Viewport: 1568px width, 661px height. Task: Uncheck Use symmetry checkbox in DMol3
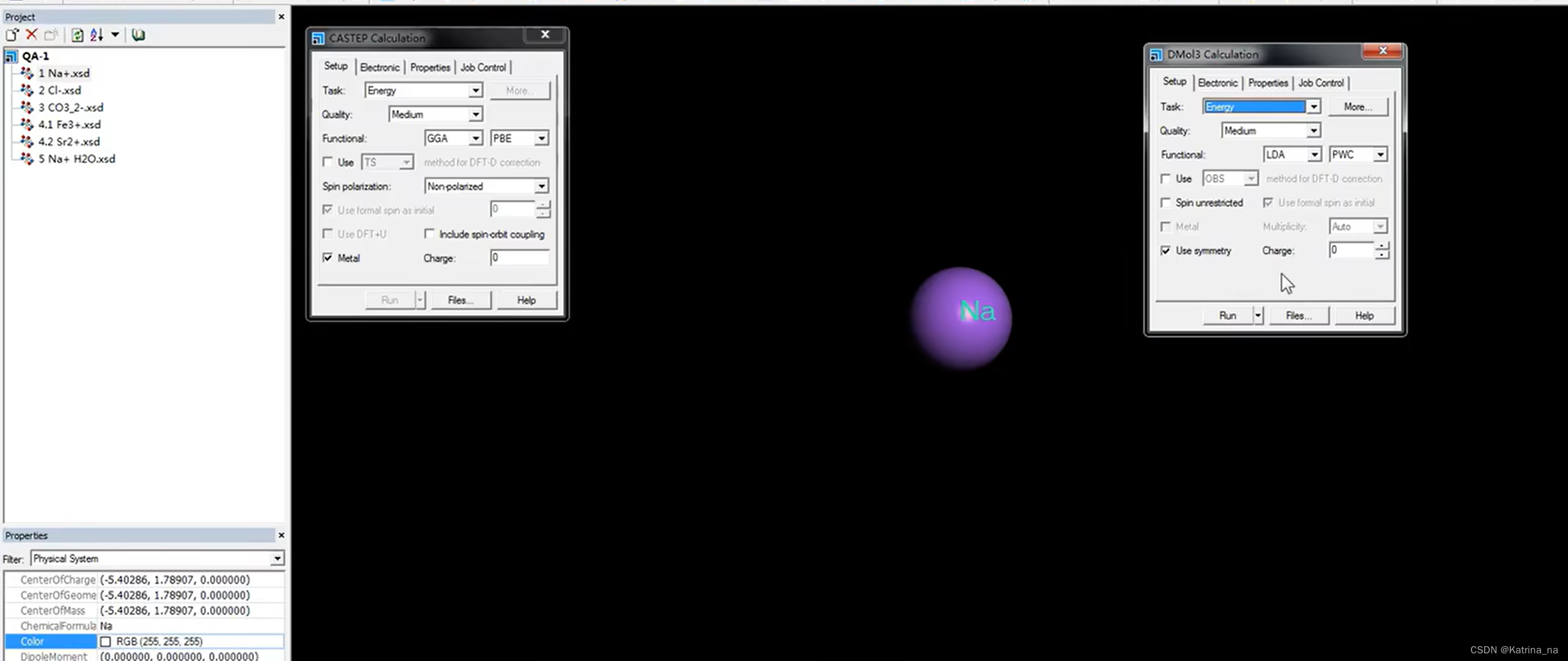coord(1166,251)
